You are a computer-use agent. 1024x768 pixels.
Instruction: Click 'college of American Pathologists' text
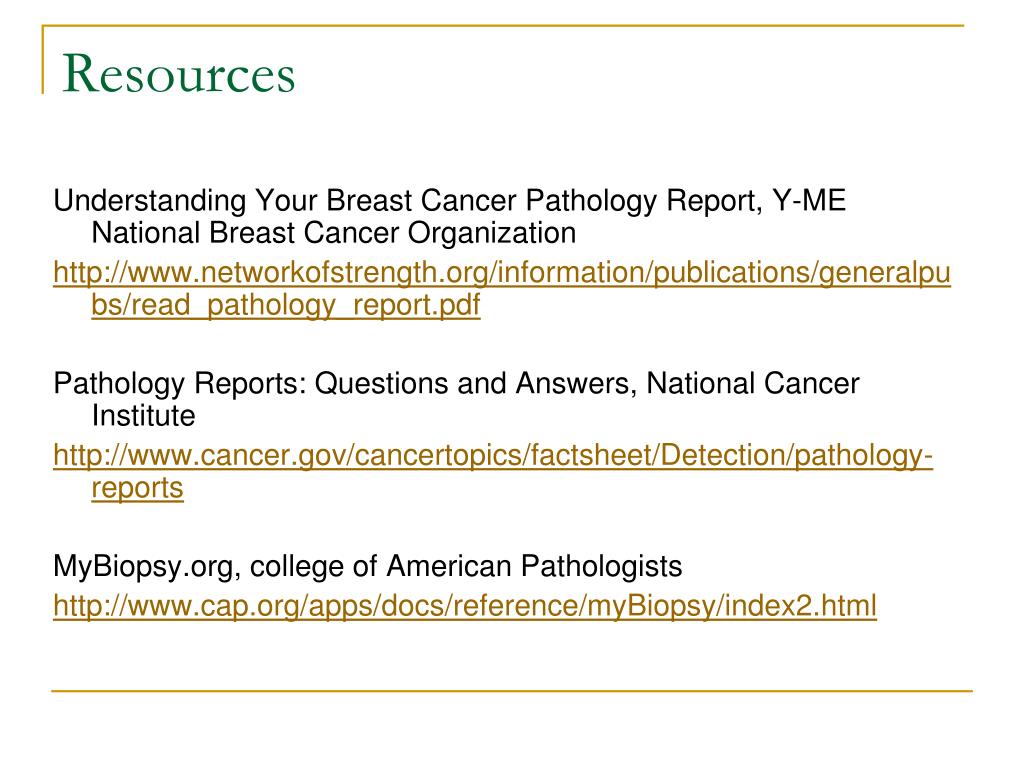coord(466,566)
